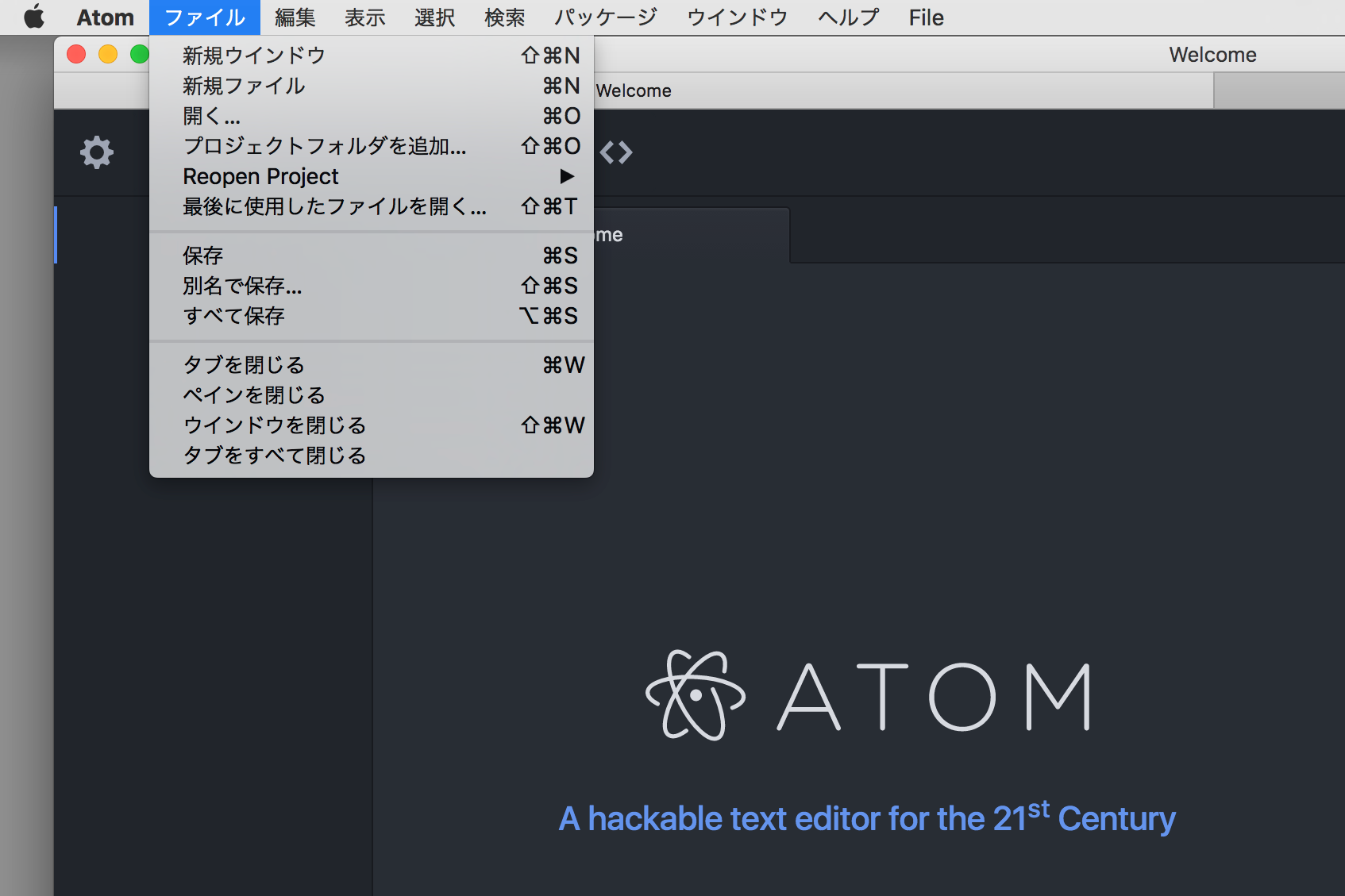
Task: Select ウインドウを閉じる menu item
Action: click(372, 425)
